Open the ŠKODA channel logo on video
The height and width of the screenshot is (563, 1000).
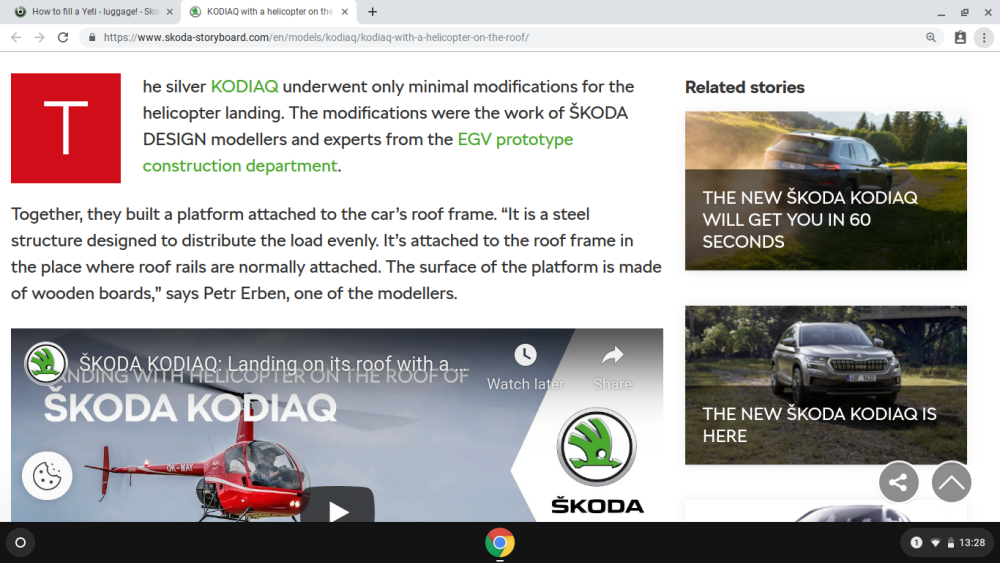pos(46,363)
